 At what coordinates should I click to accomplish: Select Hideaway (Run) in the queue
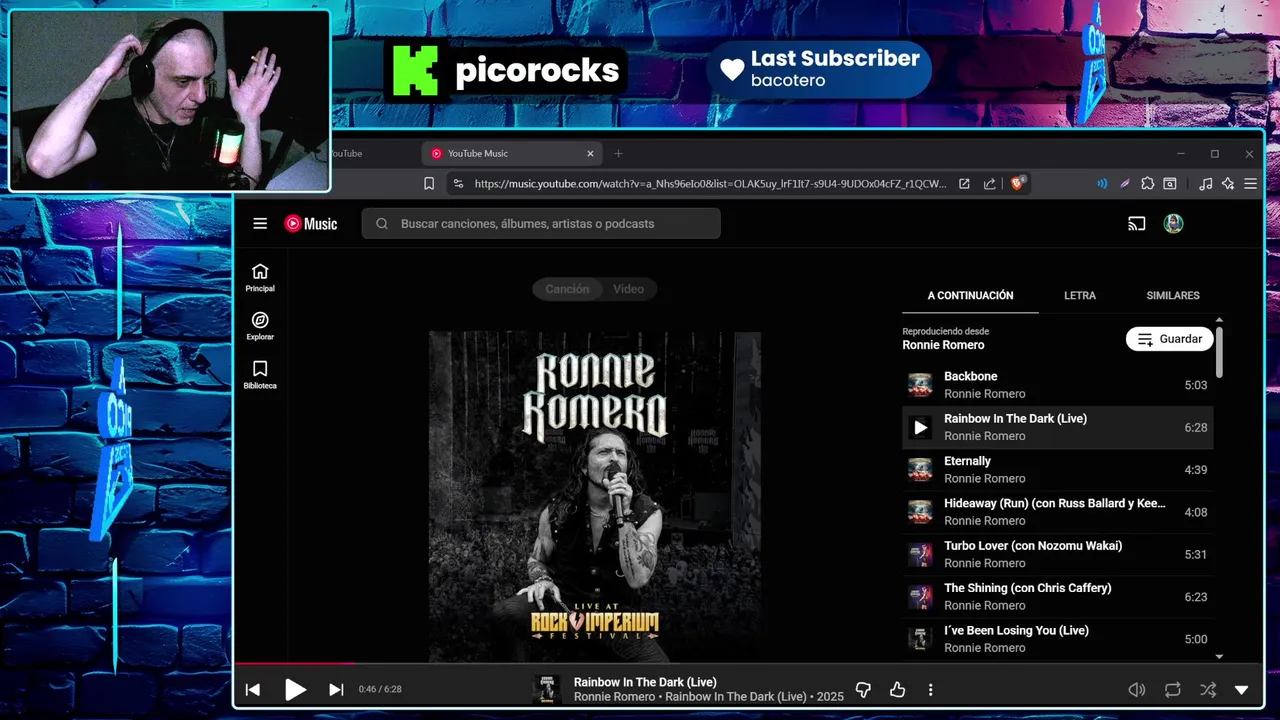coord(1058,512)
